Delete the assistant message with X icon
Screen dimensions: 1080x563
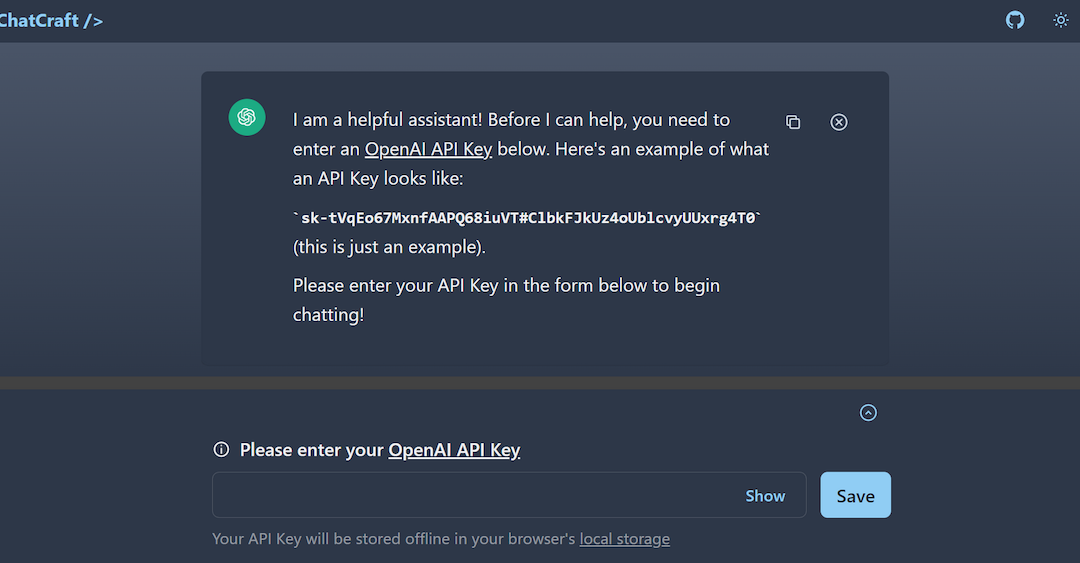click(x=839, y=122)
